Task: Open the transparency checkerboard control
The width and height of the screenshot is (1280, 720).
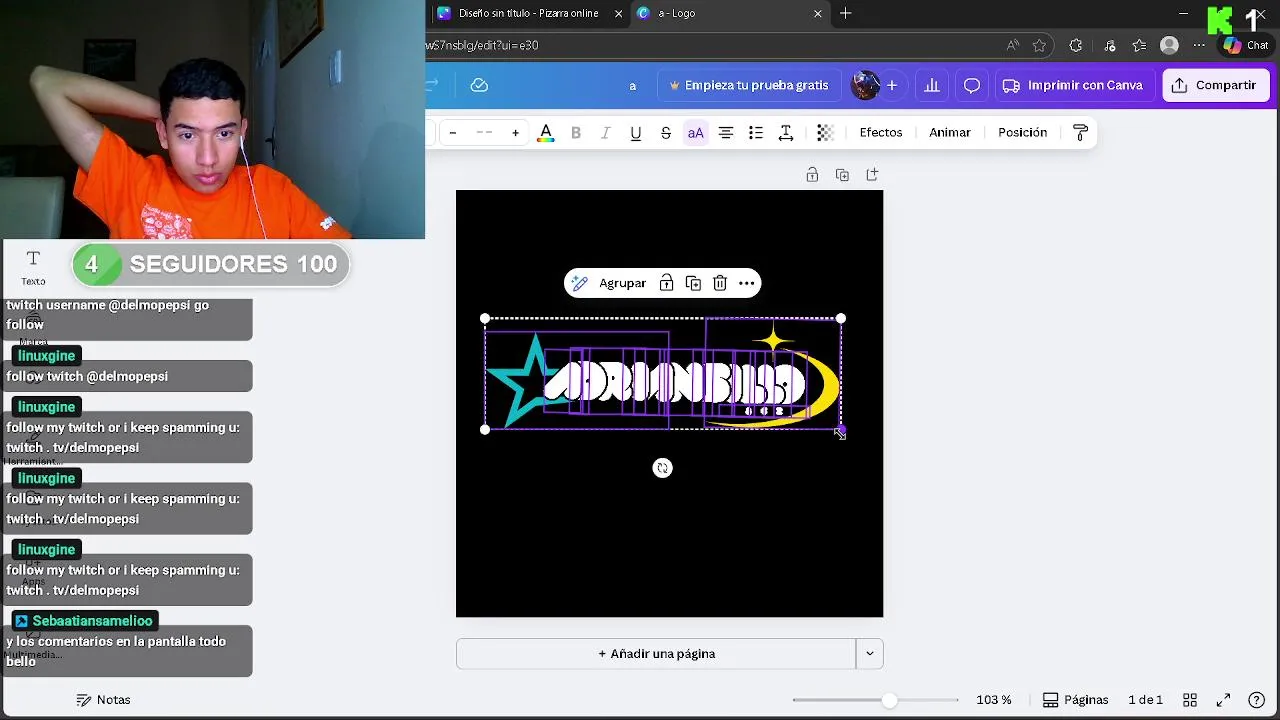Action: click(825, 132)
